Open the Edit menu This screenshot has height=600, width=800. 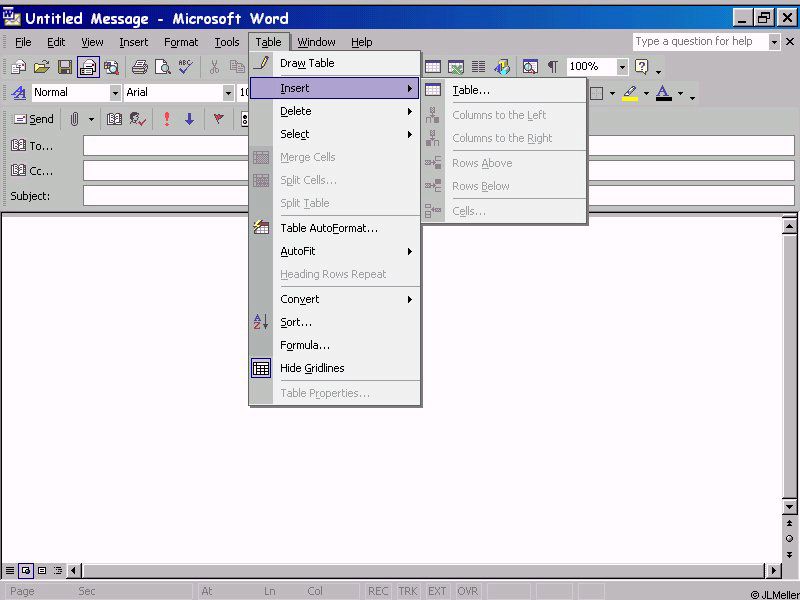tap(56, 42)
